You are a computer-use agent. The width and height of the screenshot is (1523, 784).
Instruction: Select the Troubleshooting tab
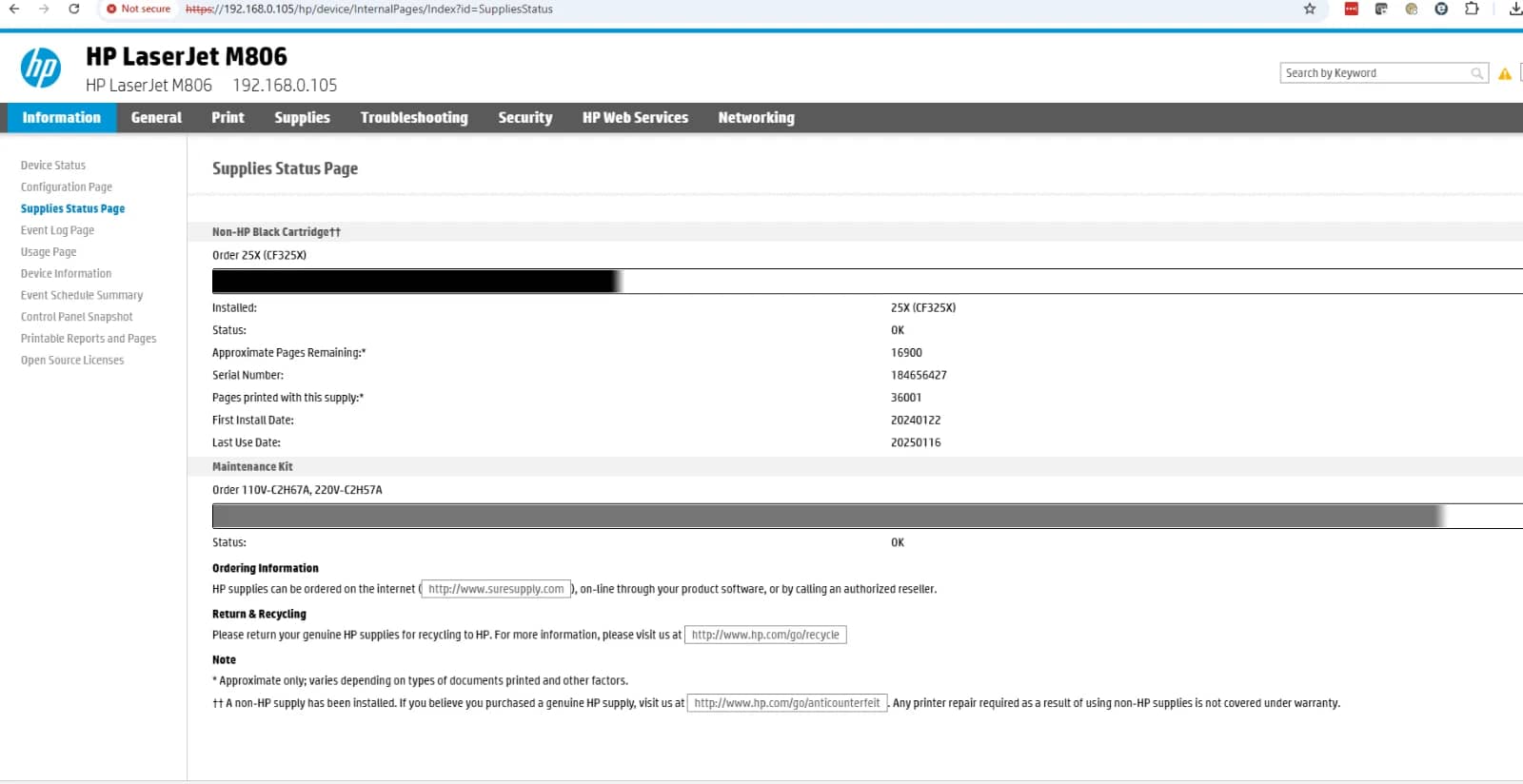coord(414,118)
